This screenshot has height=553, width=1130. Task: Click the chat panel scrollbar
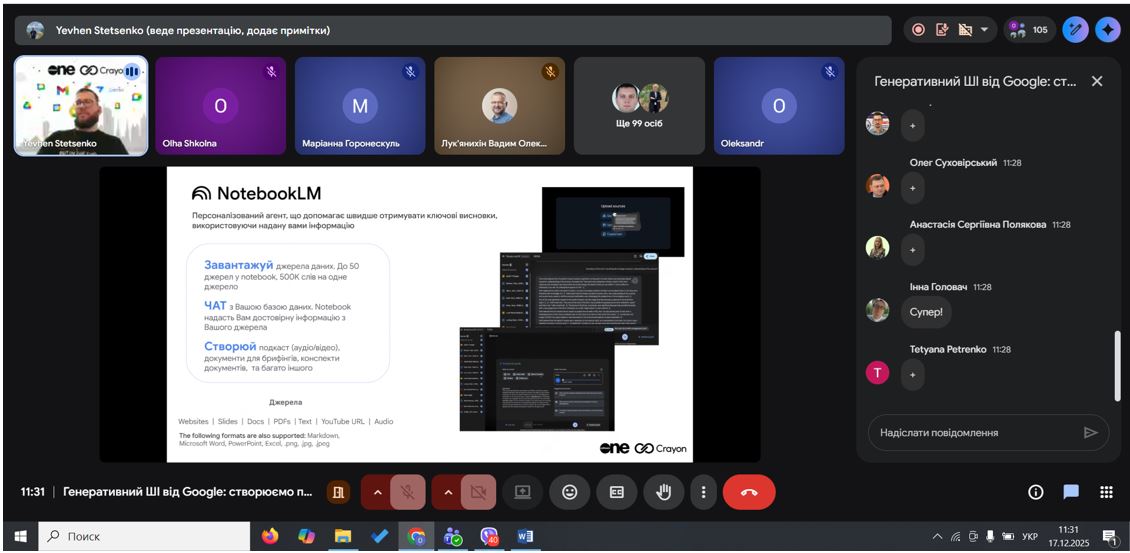click(1118, 365)
